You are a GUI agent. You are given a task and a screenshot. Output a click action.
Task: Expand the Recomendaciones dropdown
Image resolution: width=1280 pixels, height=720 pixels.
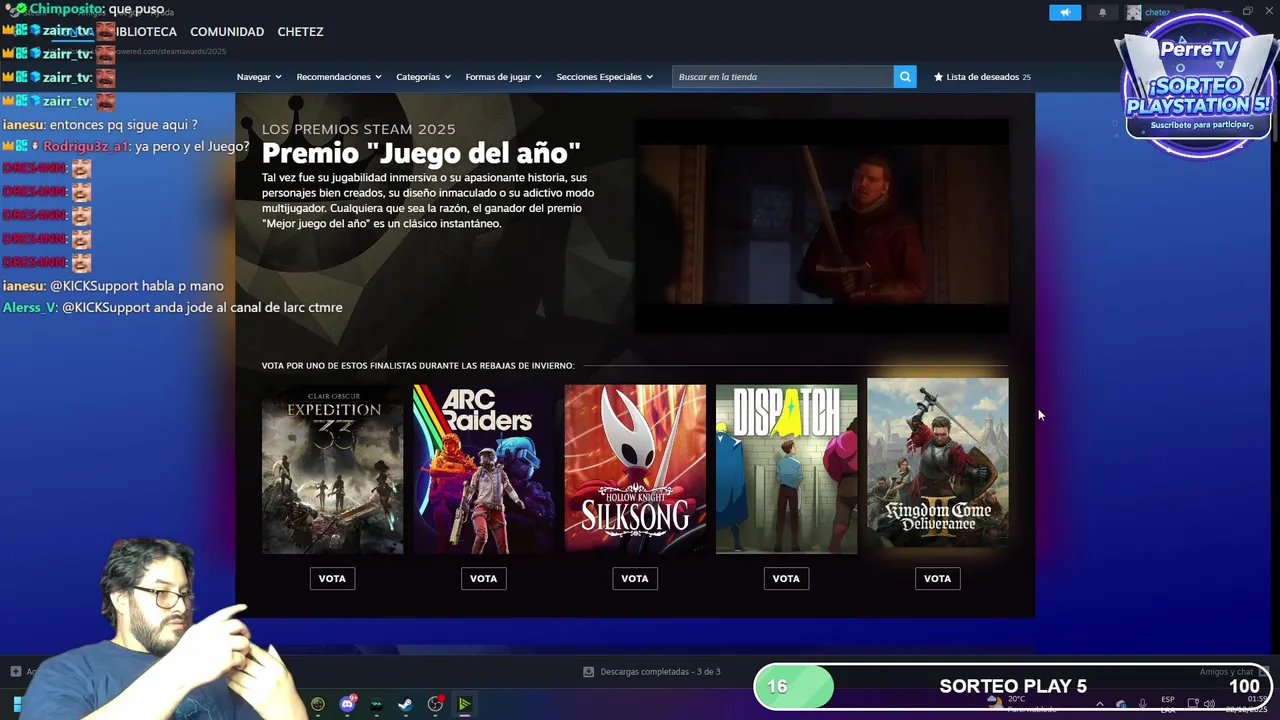click(x=339, y=77)
